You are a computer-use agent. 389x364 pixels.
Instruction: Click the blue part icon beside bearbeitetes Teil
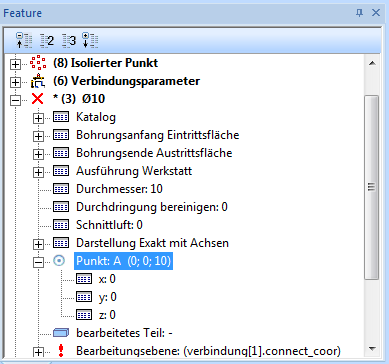click(x=61, y=332)
